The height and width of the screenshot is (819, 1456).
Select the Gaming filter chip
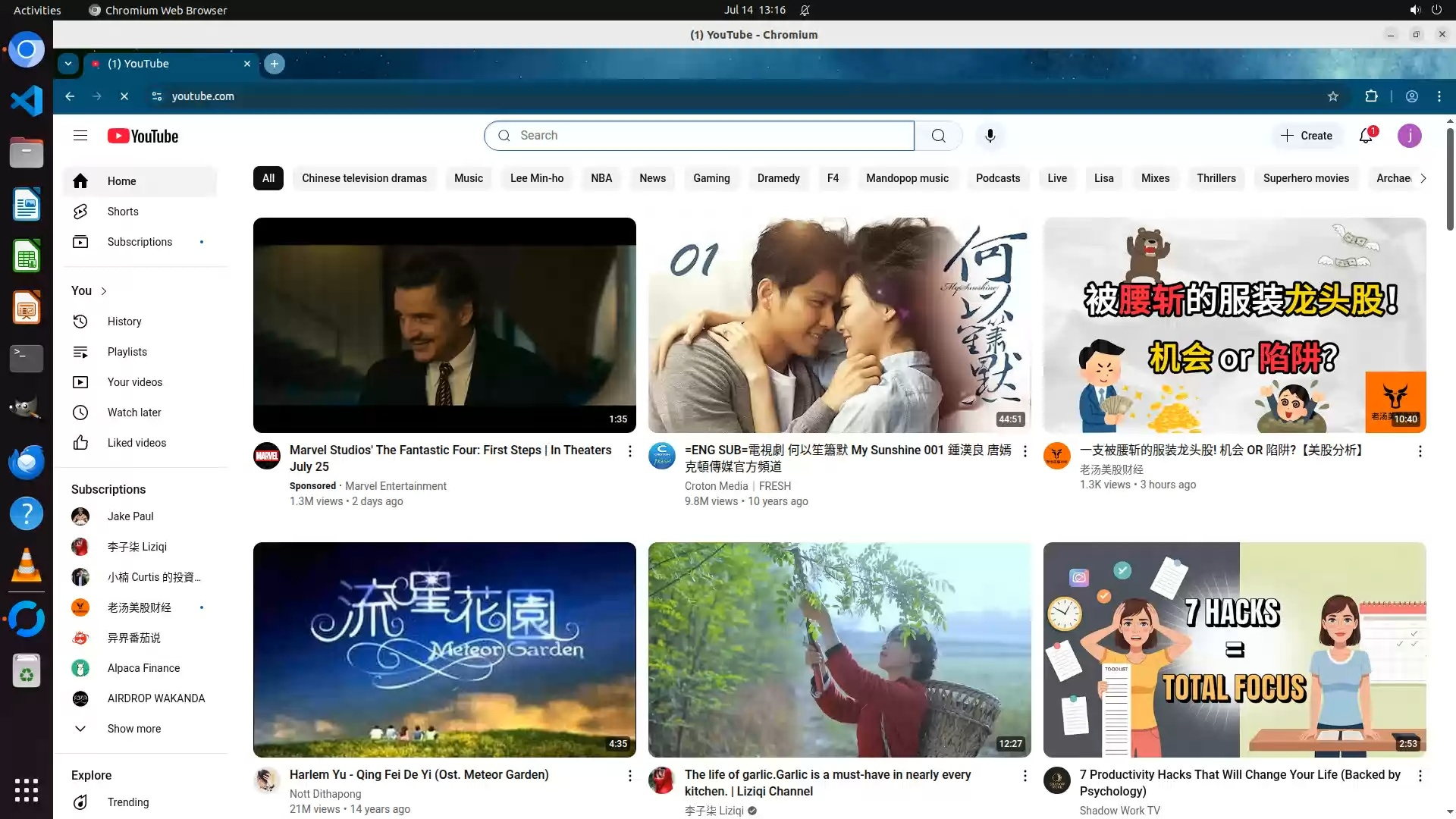pyautogui.click(x=711, y=178)
